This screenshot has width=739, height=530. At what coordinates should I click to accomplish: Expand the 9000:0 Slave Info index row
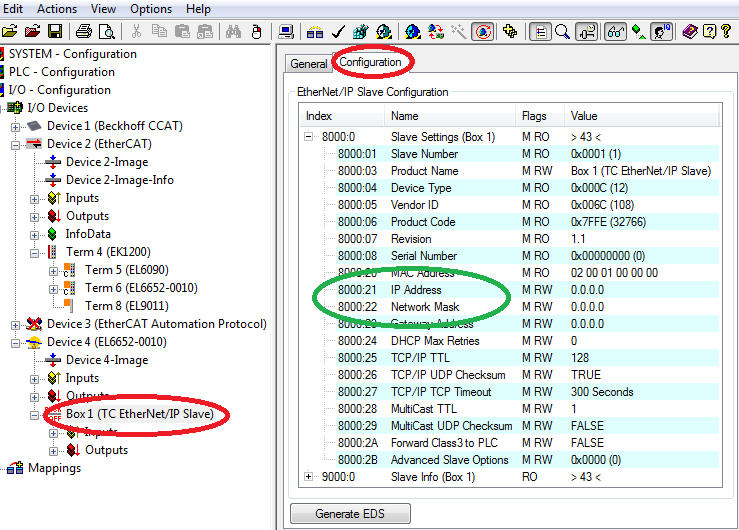(x=308, y=476)
